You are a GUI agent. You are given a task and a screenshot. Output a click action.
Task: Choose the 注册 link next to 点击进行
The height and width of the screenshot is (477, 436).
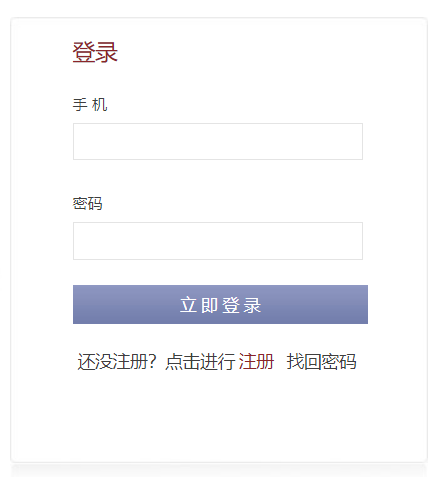pyautogui.click(x=256, y=361)
